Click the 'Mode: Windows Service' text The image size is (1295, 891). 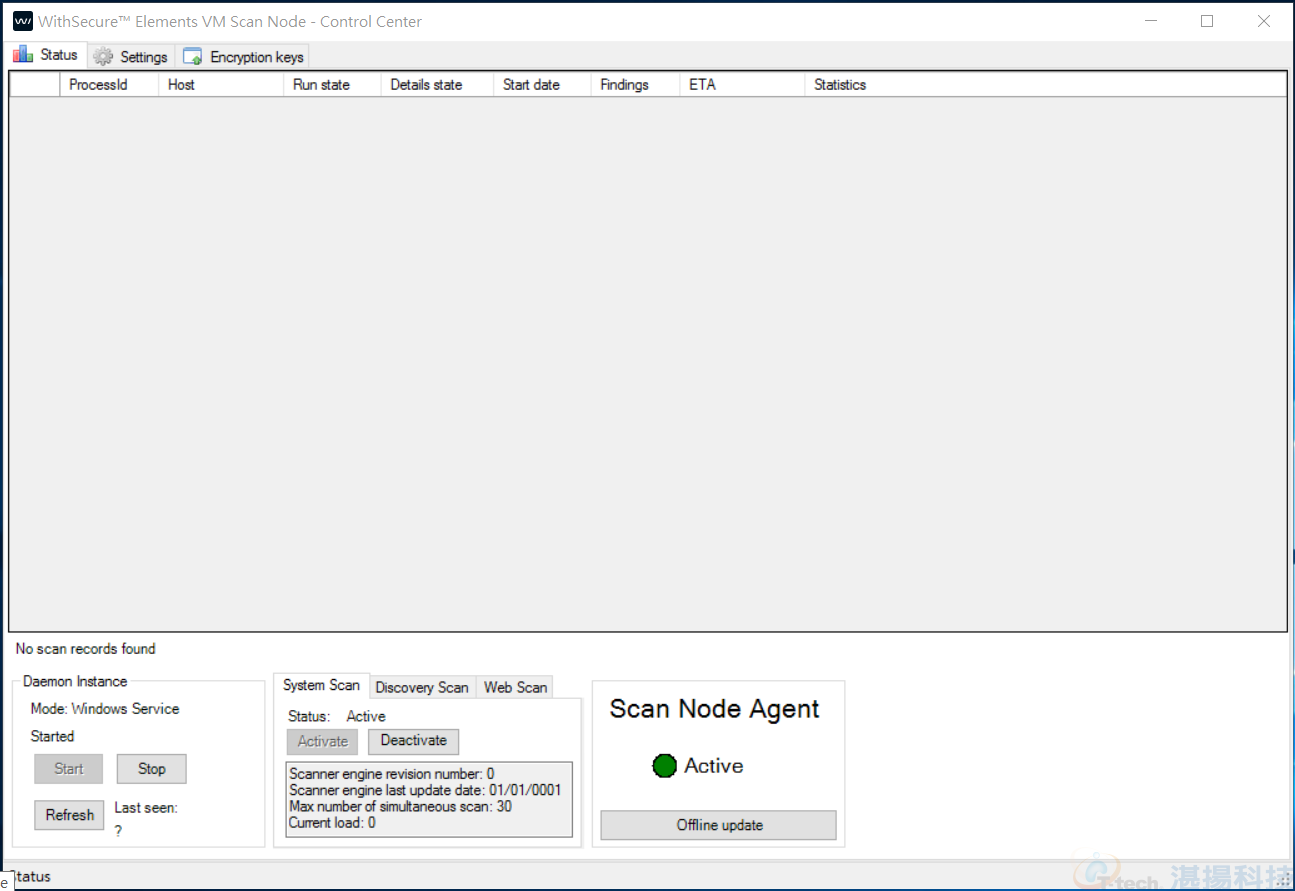tap(105, 709)
